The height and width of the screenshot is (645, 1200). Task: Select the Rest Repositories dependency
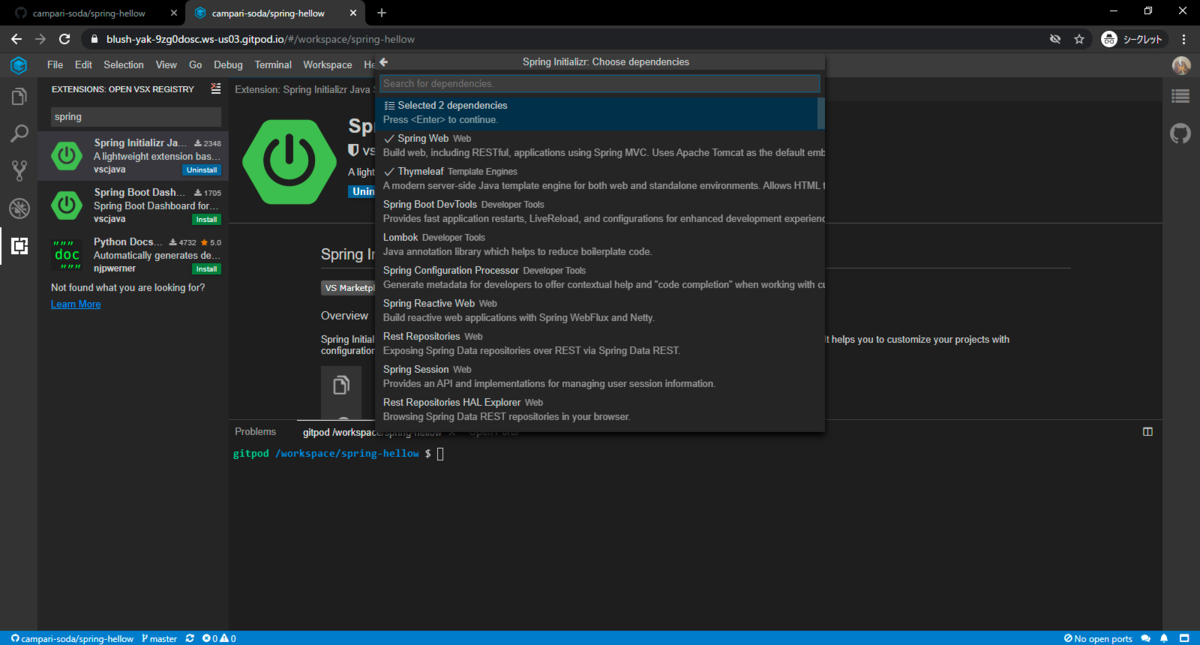600,343
